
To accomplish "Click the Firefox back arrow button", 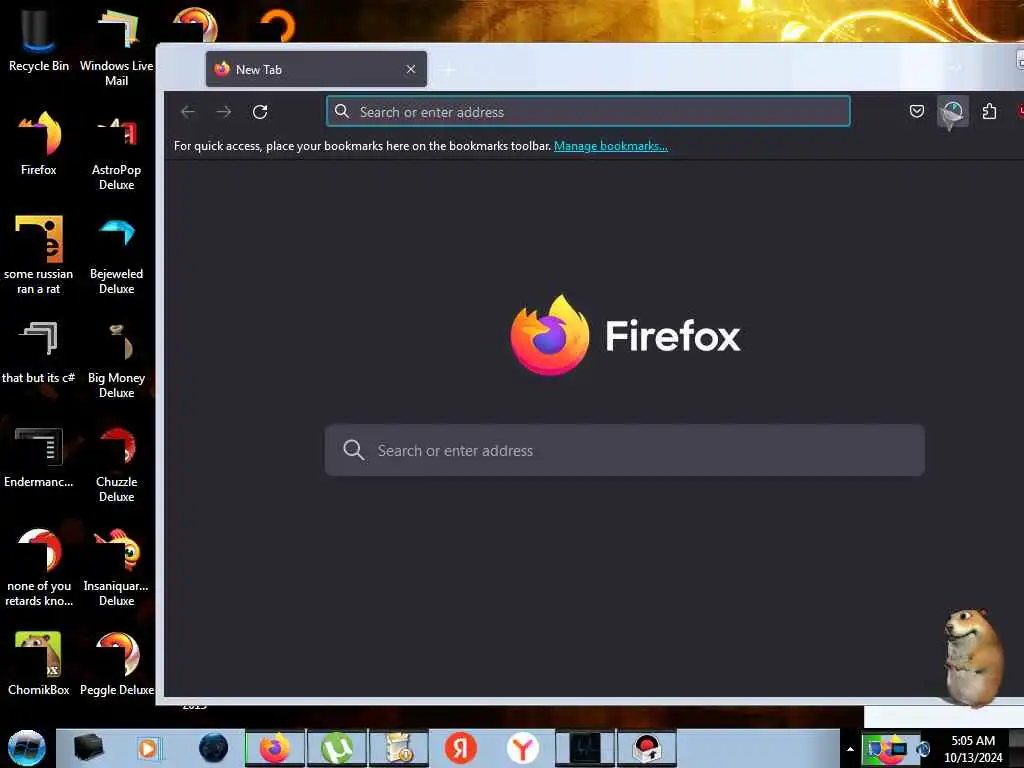I will [188, 112].
